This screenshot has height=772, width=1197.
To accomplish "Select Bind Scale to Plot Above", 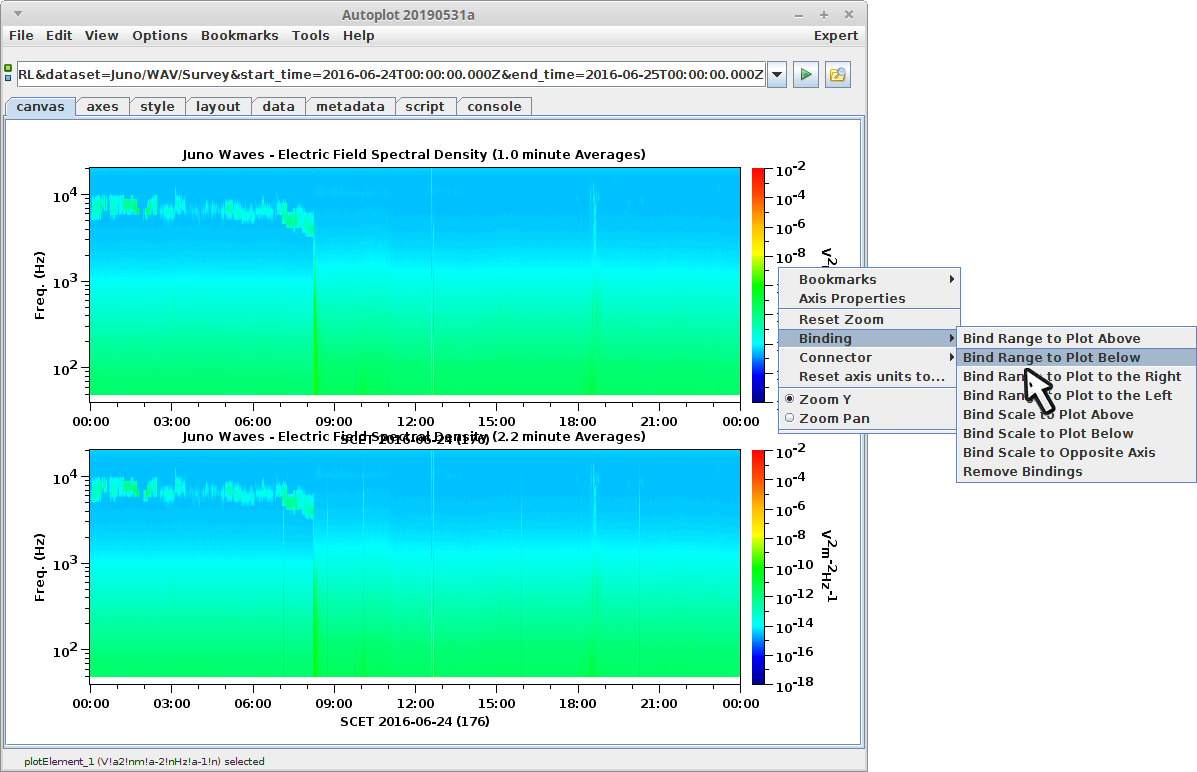I will point(1076,415).
